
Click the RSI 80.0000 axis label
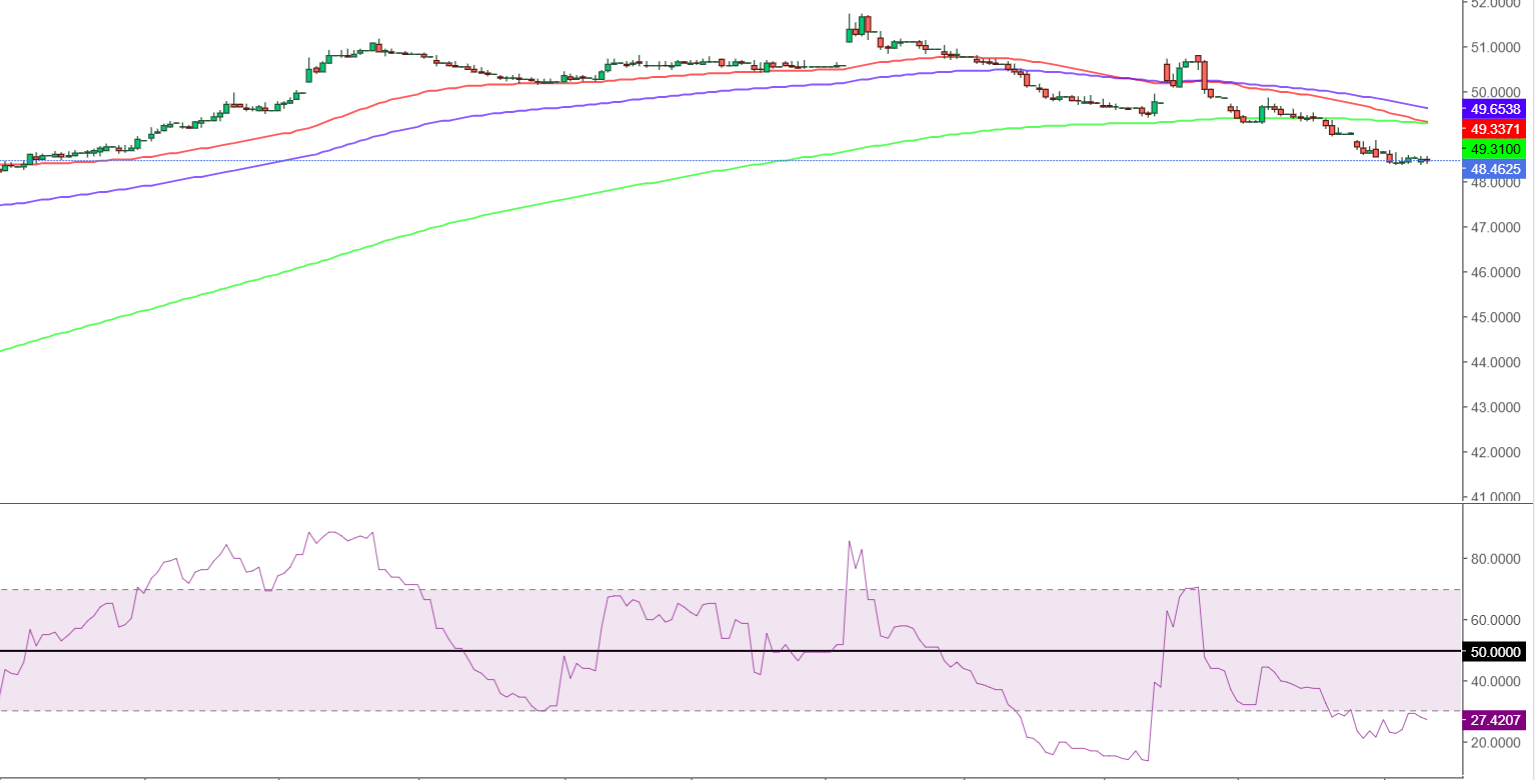point(1496,558)
